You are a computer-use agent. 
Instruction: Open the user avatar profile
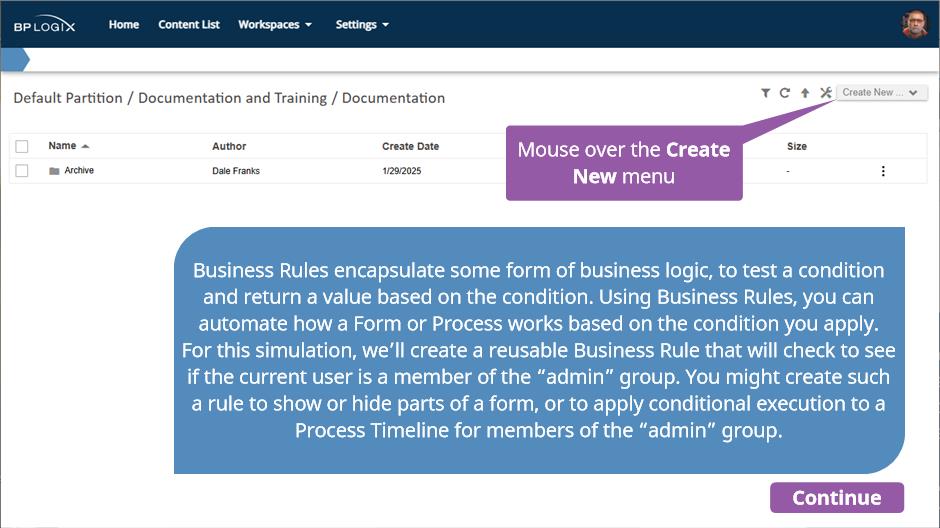[914, 24]
